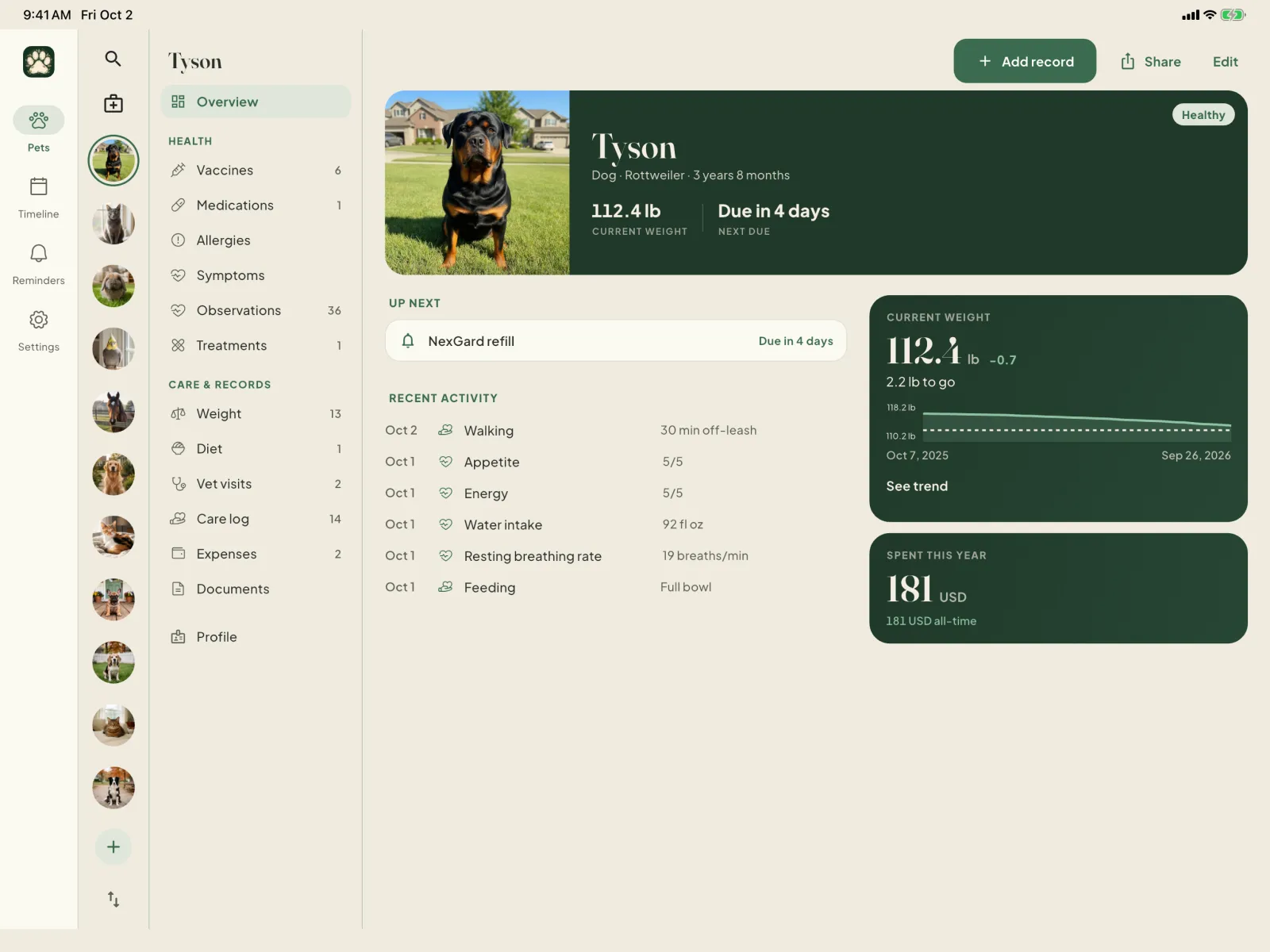
Task: Click the Medications pill icon
Action: [x=179, y=205]
